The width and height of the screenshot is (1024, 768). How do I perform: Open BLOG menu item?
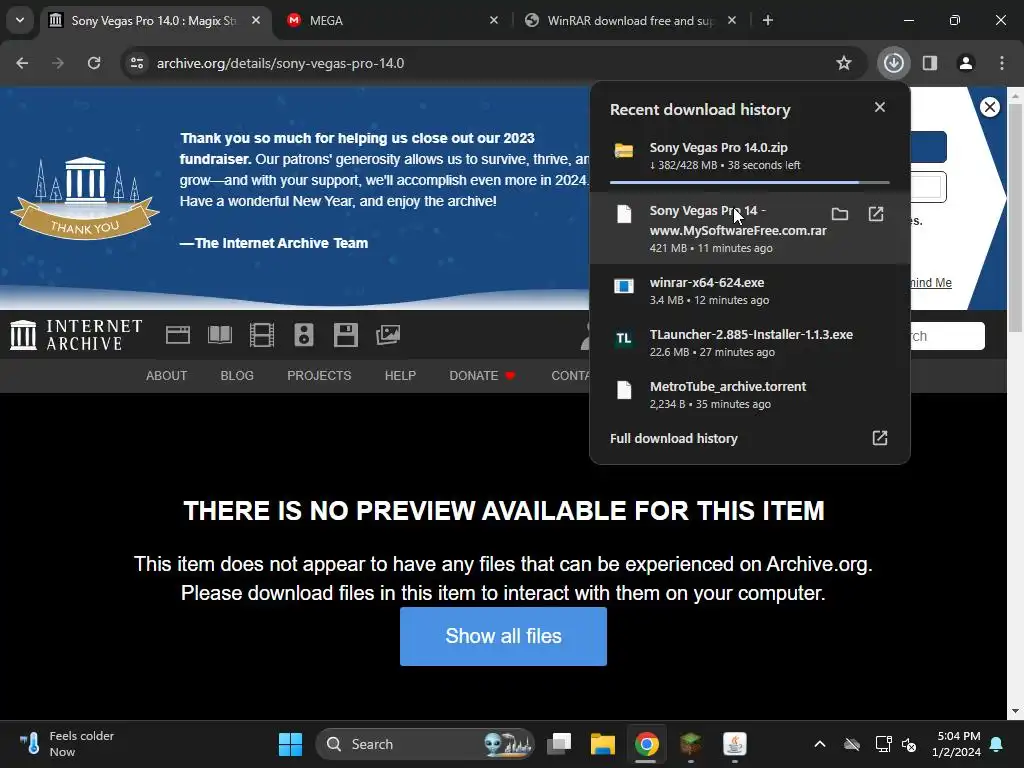coord(237,376)
